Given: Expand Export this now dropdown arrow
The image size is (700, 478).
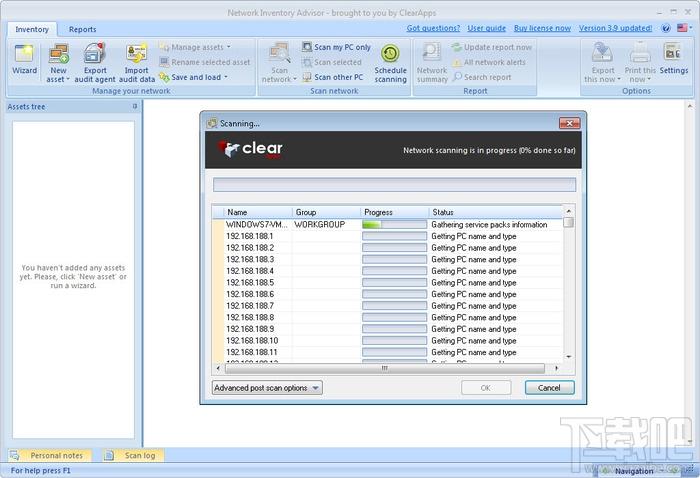Looking at the screenshot, I should point(619,79).
